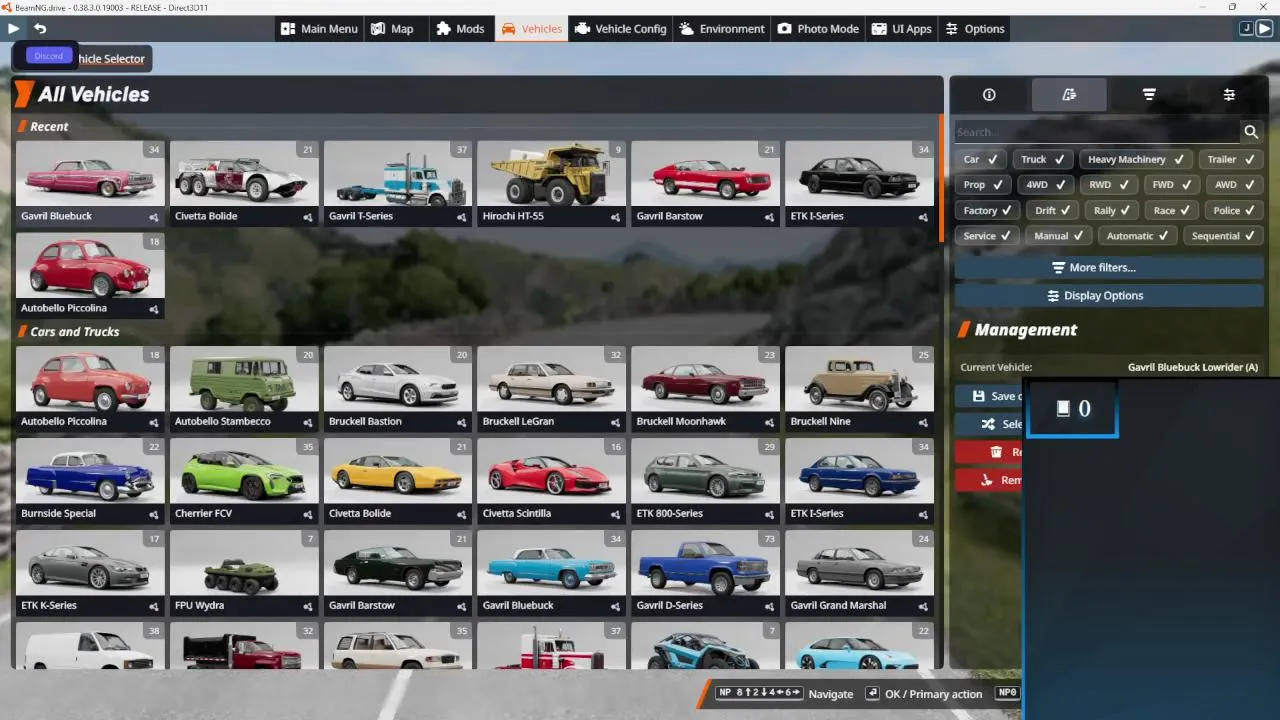Click the search magnifier icon
This screenshot has width=1280, height=720.
pos(1251,131)
